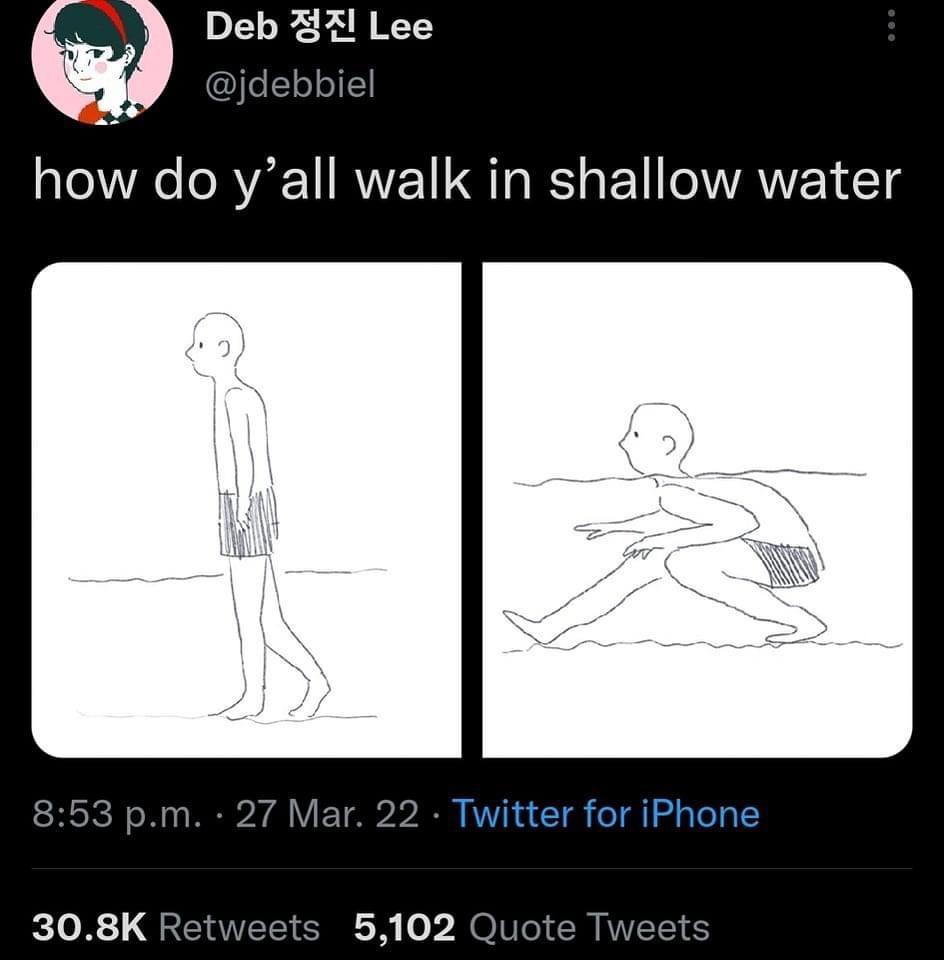Open the right drawing of crouching walker

click(x=697, y=510)
